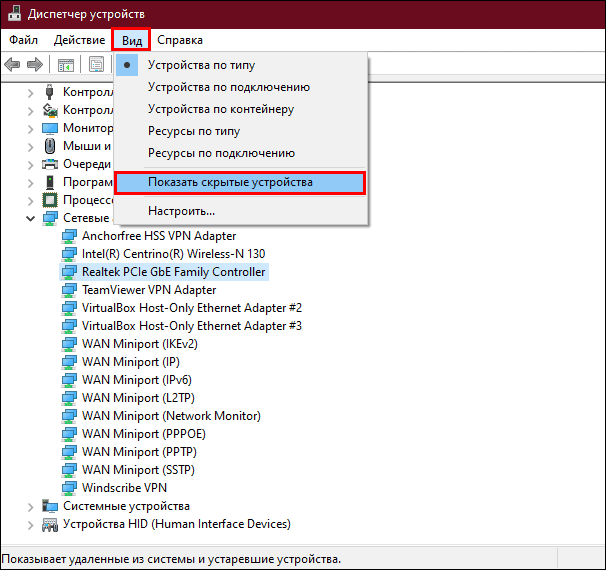Choose Показать скрытые устройства
The image size is (606, 570).
pyautogui.click(x=240, y=182)
